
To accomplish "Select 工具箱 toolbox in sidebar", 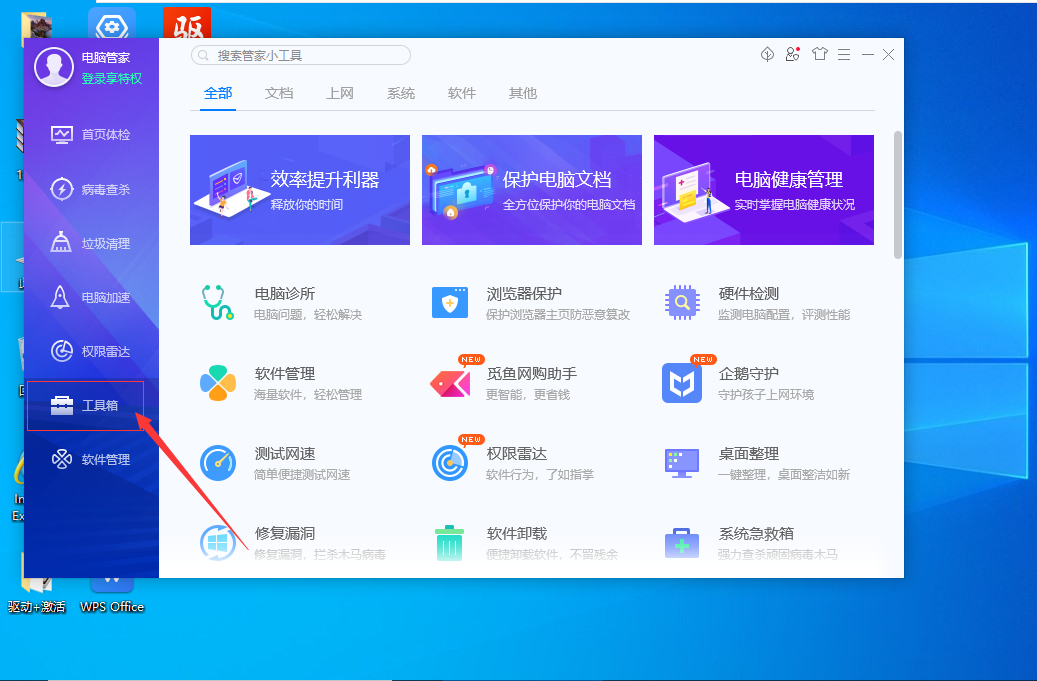I will coord(85,405).
